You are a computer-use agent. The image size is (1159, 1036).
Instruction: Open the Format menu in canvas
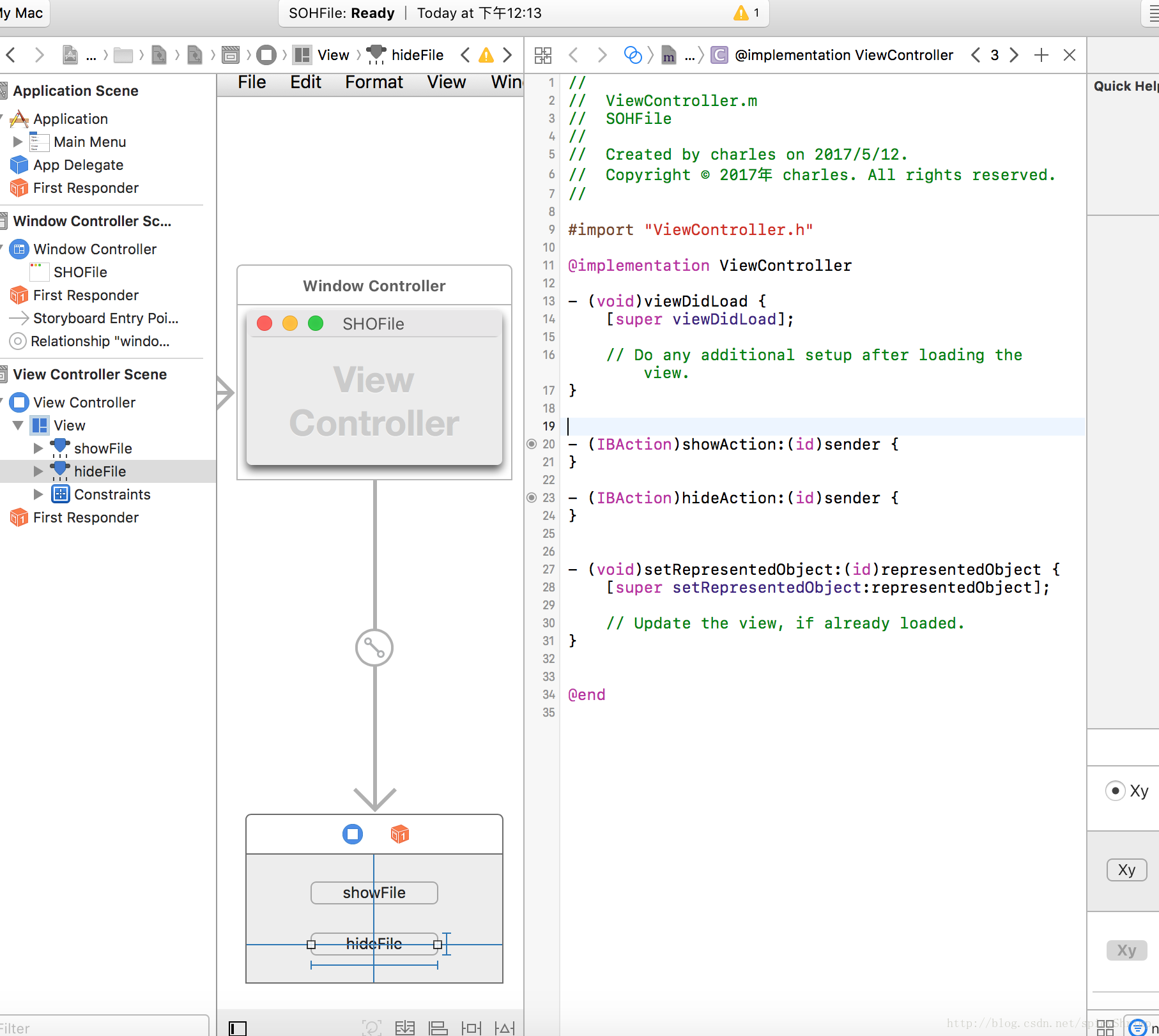[374, 82]
